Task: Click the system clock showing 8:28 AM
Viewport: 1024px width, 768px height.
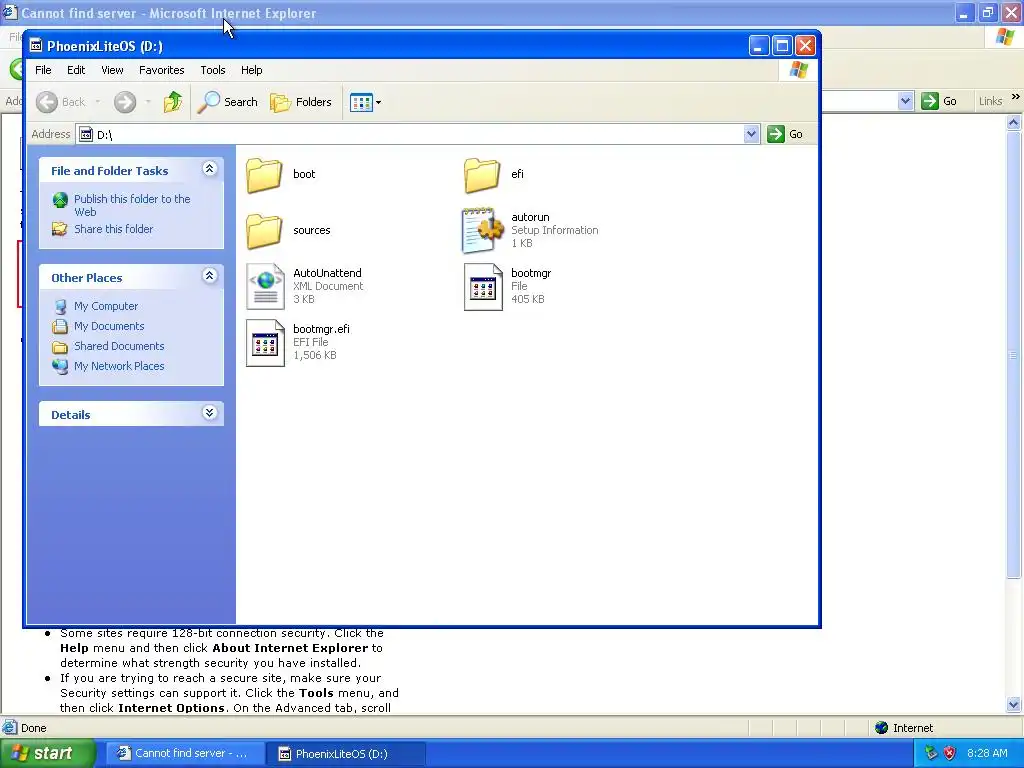Action: (987, 753)
